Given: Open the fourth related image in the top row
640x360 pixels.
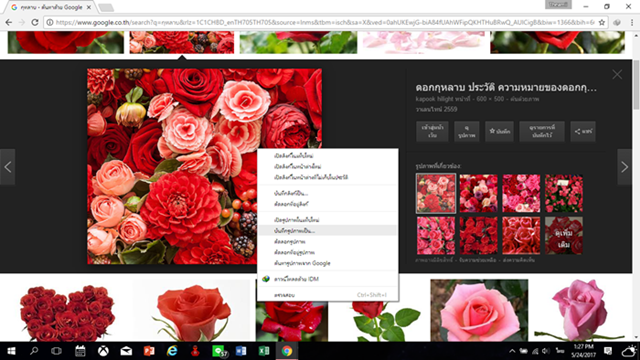Looking at the screenshot, I should coord(564,193).
